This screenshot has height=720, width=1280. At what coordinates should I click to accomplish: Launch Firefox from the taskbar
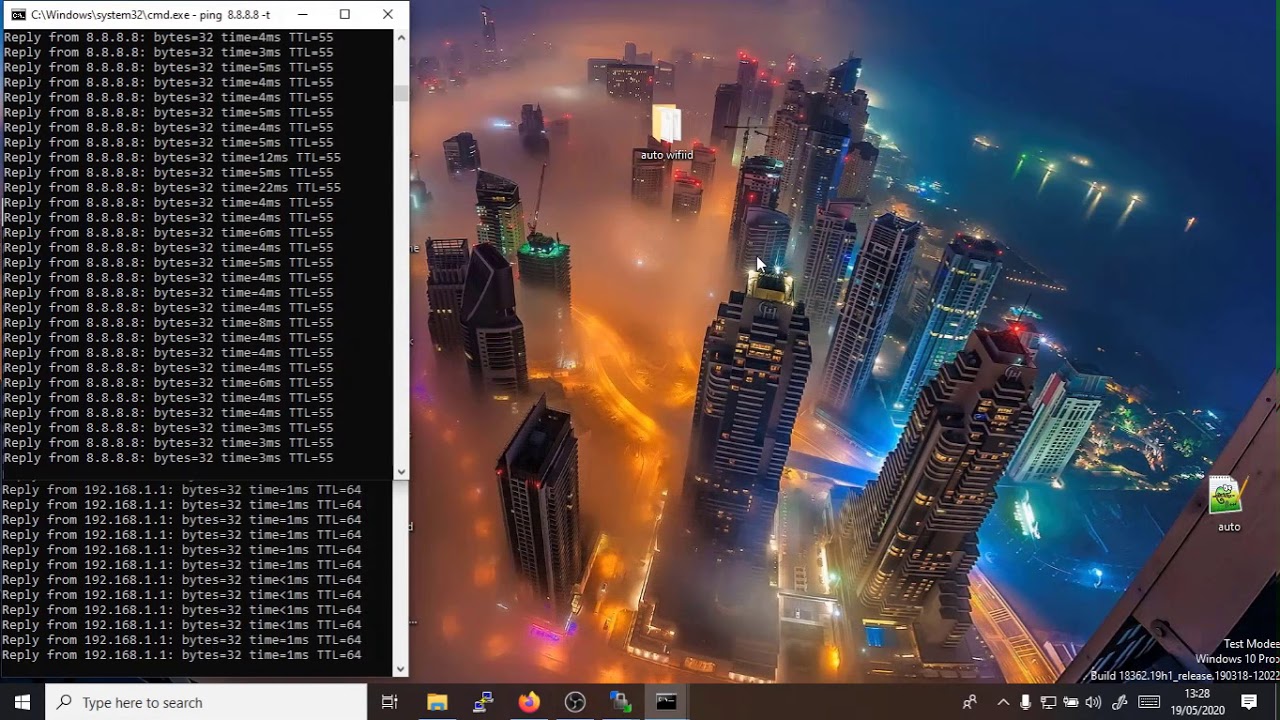tap(529, 702)
